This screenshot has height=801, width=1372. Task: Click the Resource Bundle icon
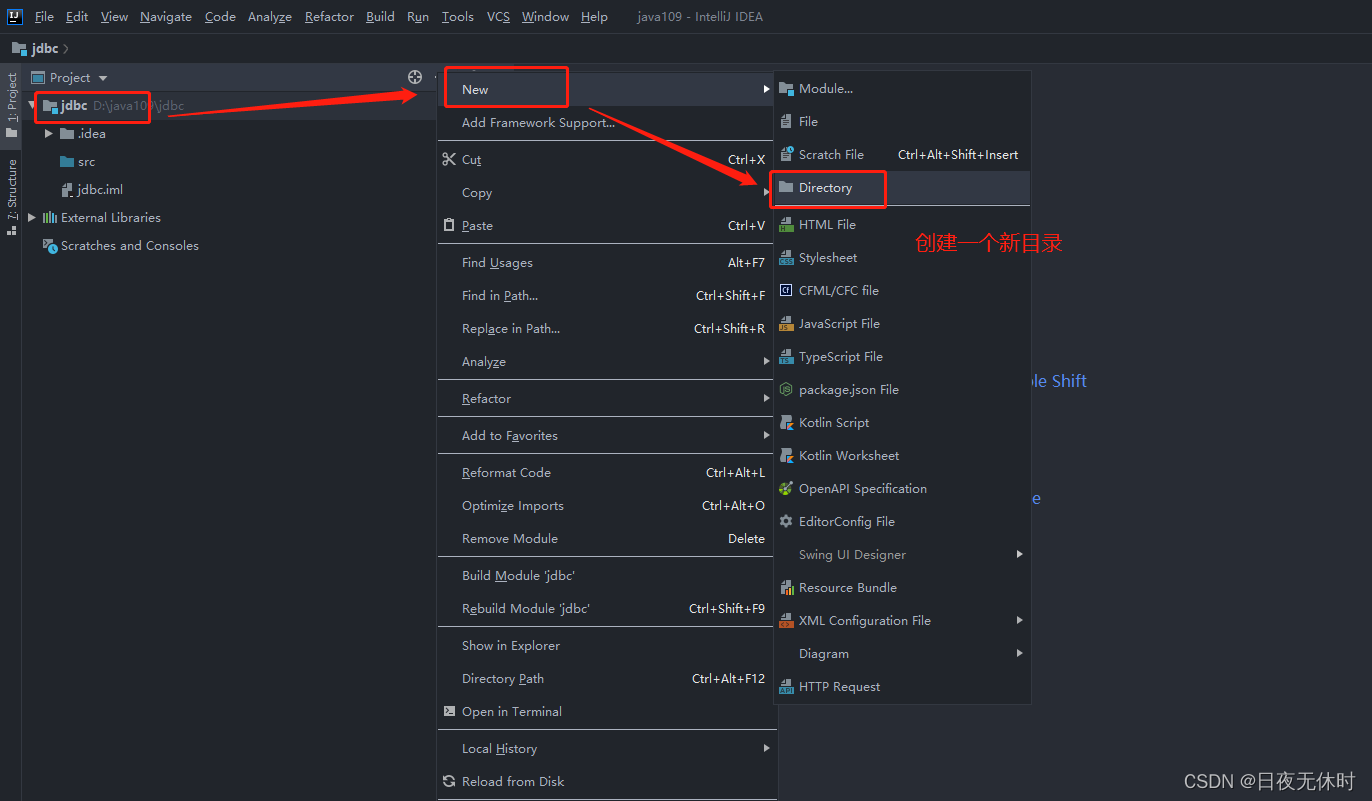[x=786, y=587]
